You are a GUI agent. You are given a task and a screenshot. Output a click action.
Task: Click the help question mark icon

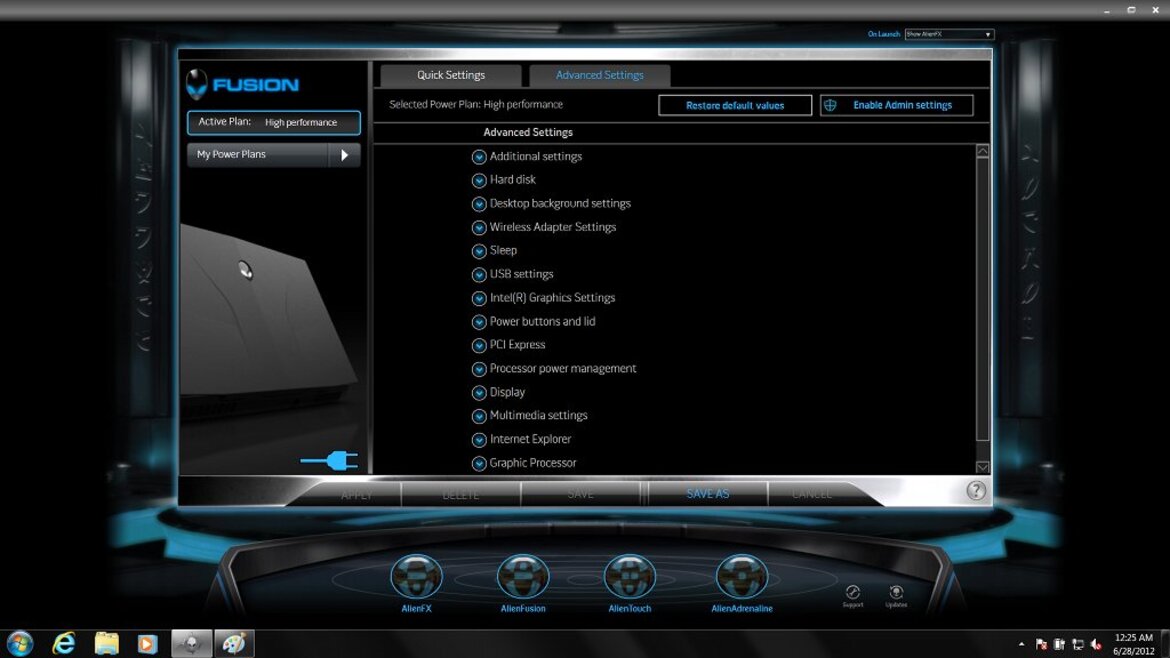(976, 490)
